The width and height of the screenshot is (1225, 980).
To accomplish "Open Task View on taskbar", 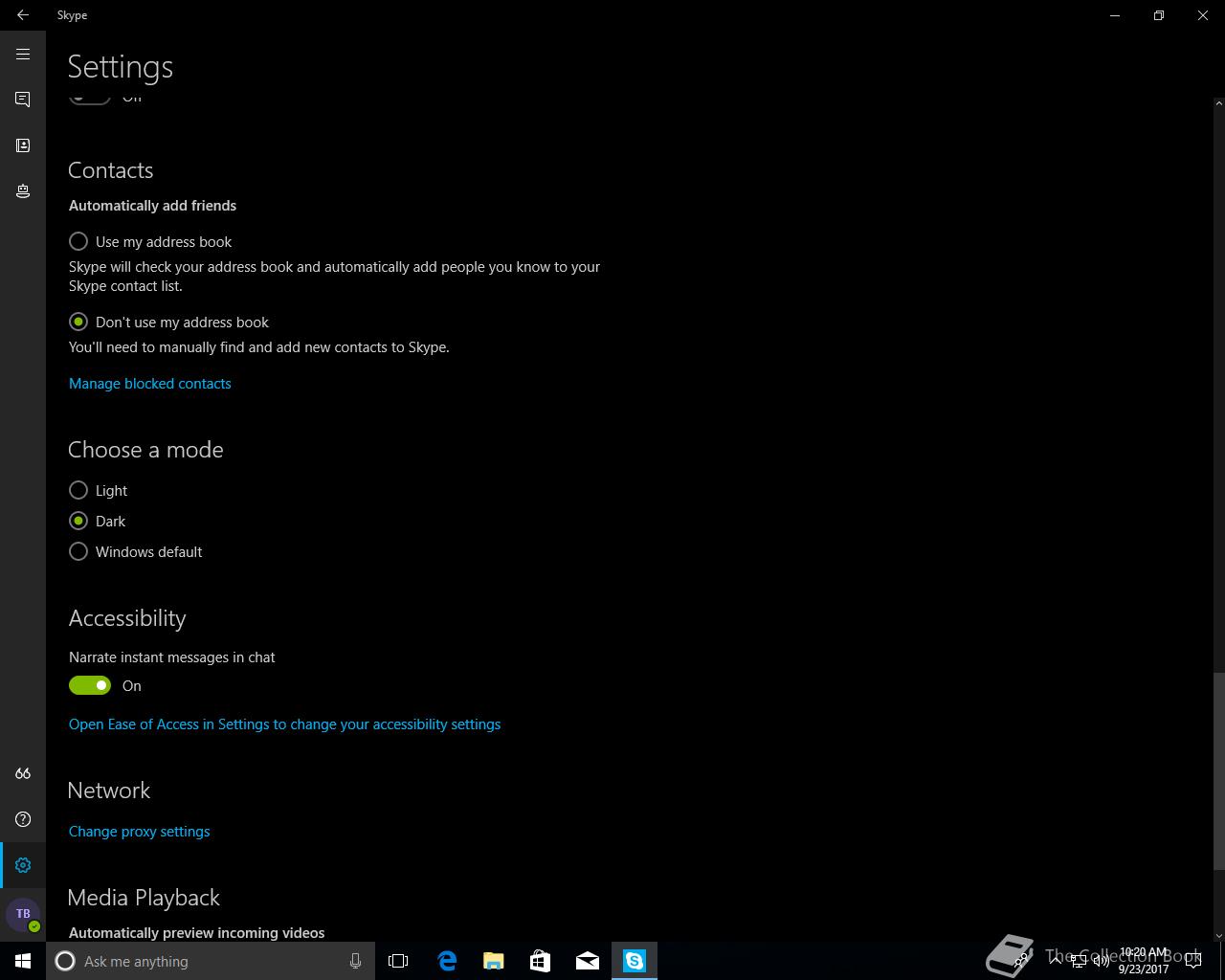I will point(398,961).
